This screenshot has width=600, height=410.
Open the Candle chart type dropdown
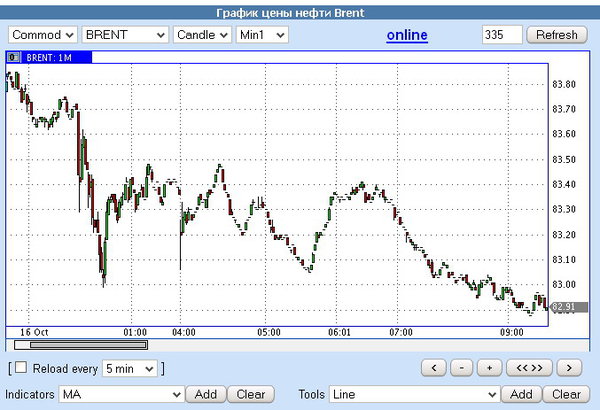202,35
